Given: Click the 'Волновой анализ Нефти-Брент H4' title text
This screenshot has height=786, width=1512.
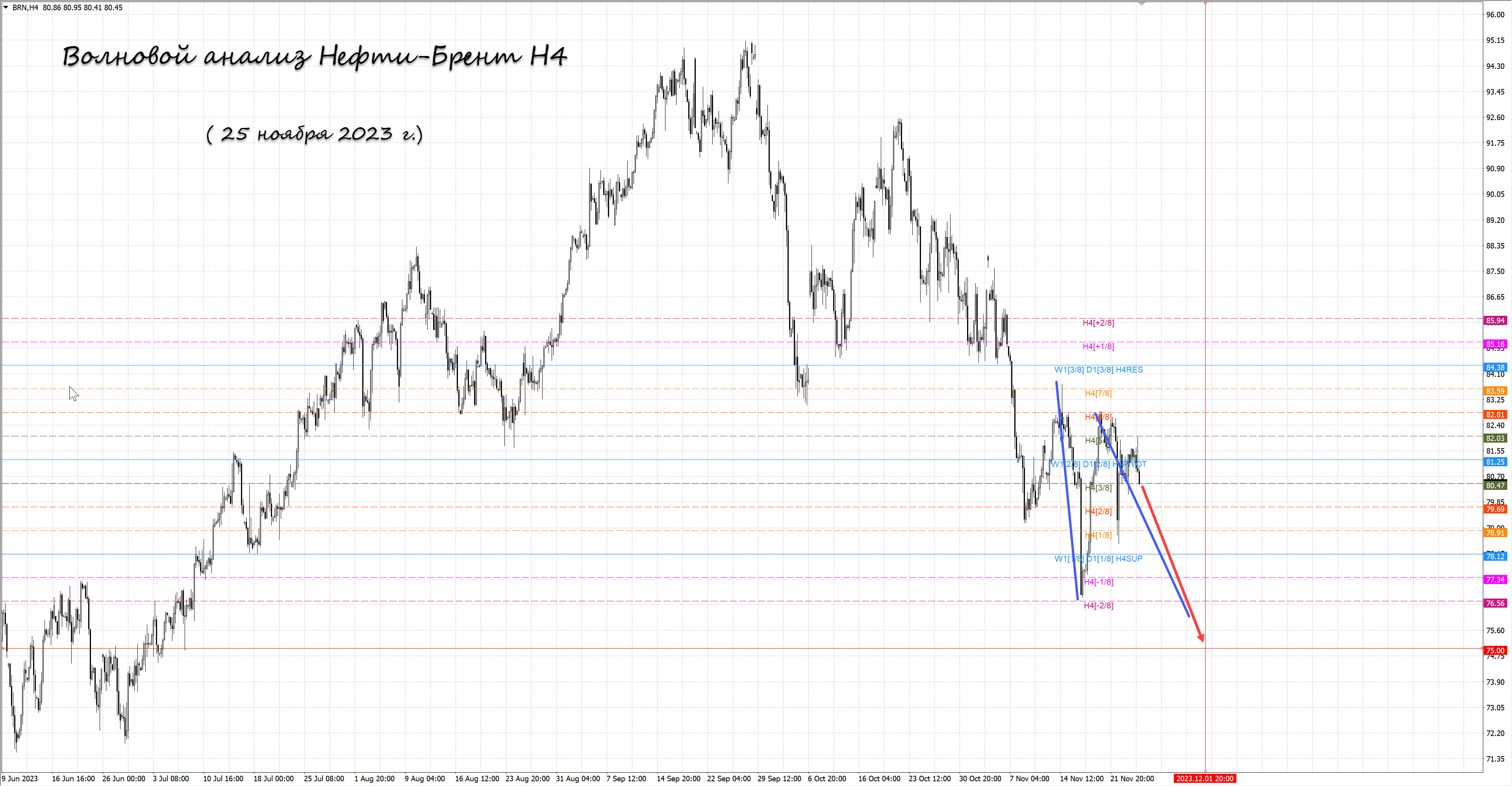Looking at the screenshot, I should (315, 57).
